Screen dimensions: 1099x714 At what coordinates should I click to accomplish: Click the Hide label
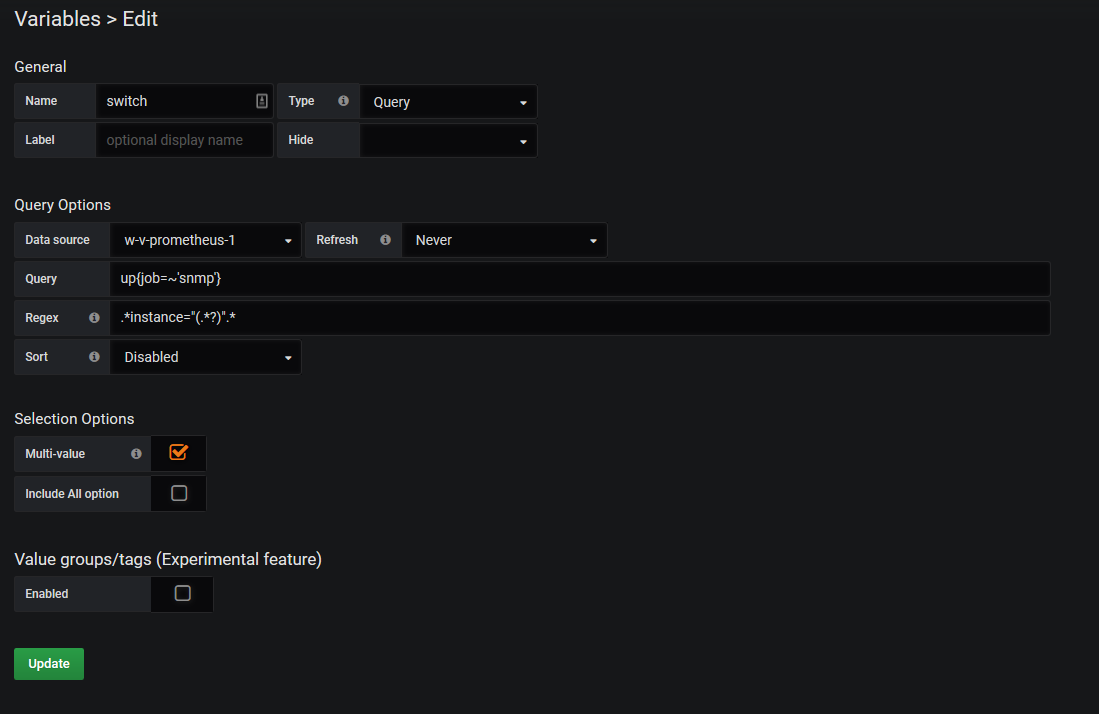(x=301, y=139)
